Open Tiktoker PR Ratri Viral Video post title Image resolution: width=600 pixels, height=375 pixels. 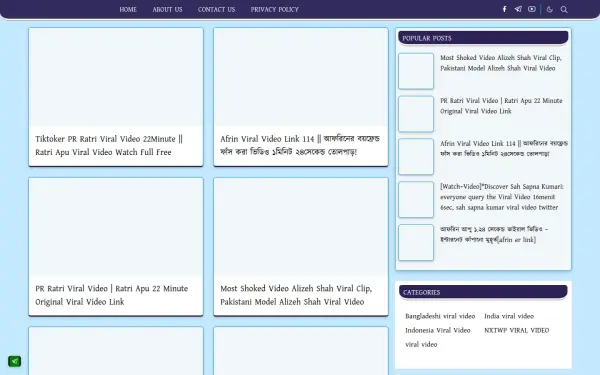[x=109, y=145]
